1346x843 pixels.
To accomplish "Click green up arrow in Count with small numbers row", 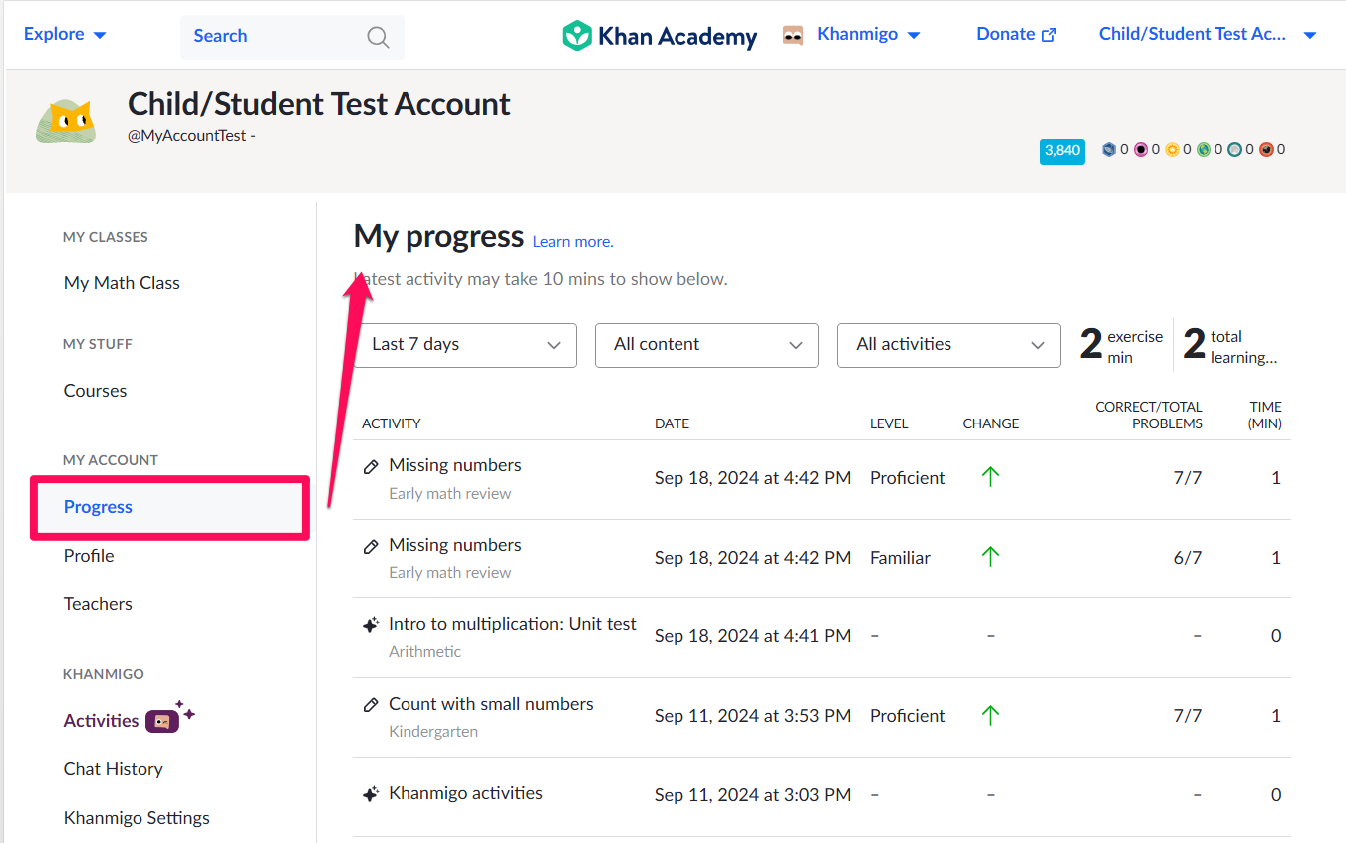I will pos(990,715).
